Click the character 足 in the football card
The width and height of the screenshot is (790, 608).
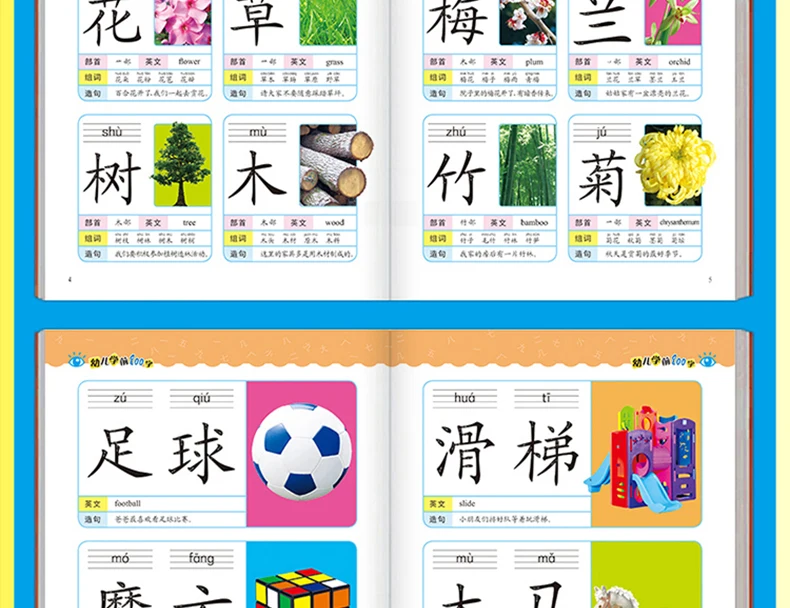[119, 452]
